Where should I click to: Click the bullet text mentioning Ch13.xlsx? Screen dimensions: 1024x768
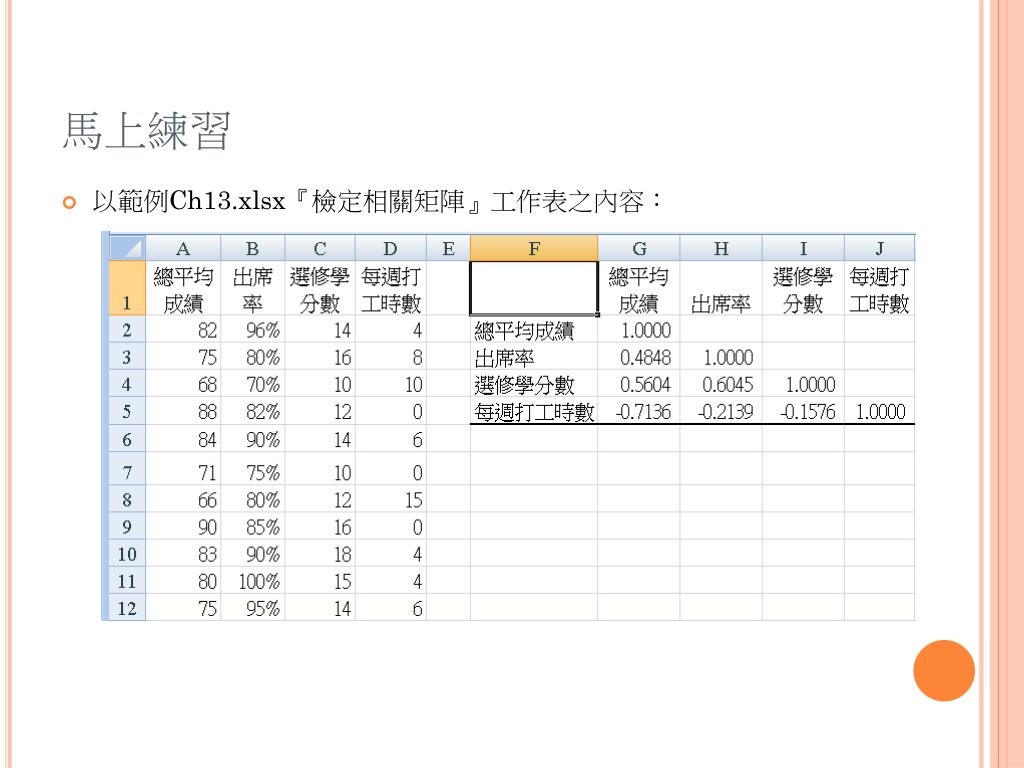click(x=377, y=201)
